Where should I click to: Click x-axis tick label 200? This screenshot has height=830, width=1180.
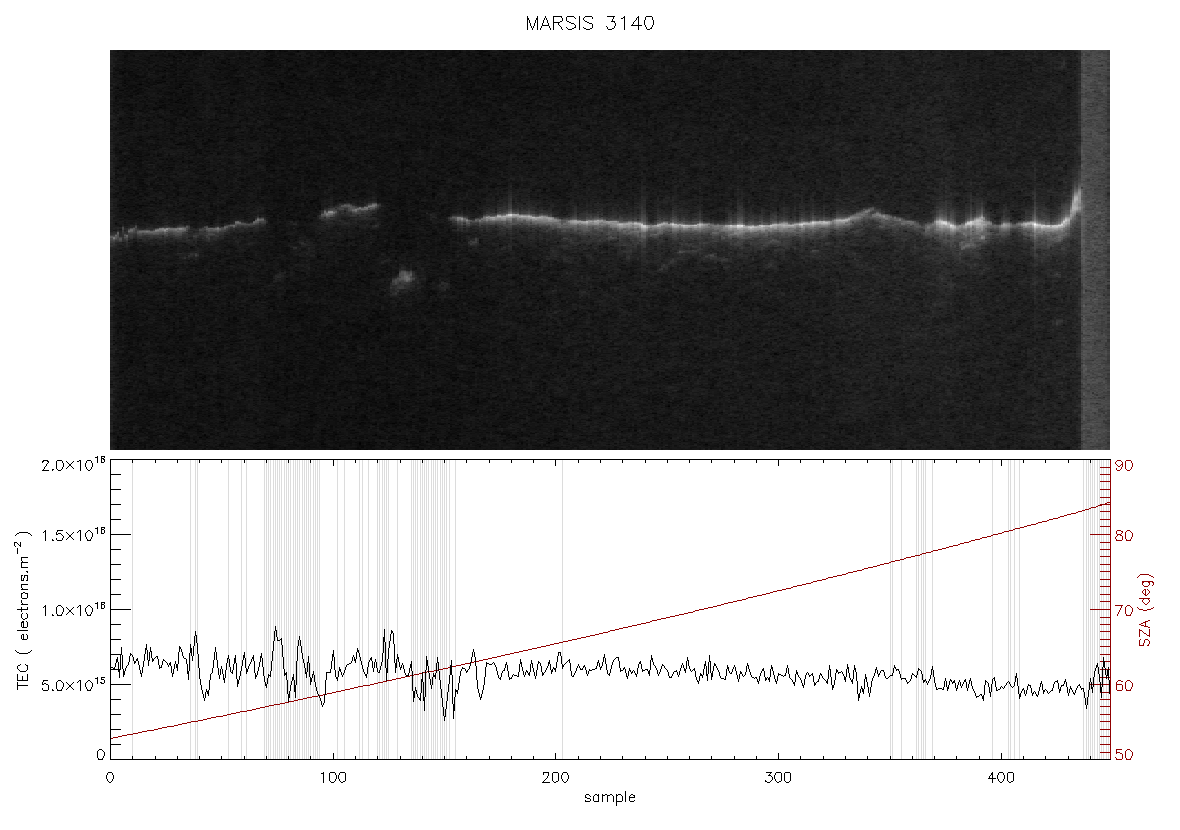pos(555,778)
